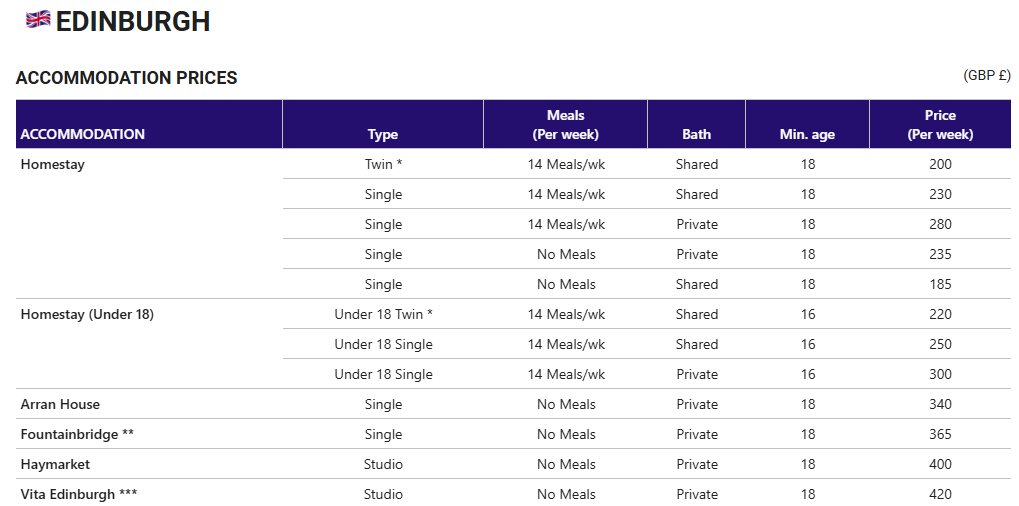Click the Bath column header
Screen dimensions: 1019x506
pos(697,134)
